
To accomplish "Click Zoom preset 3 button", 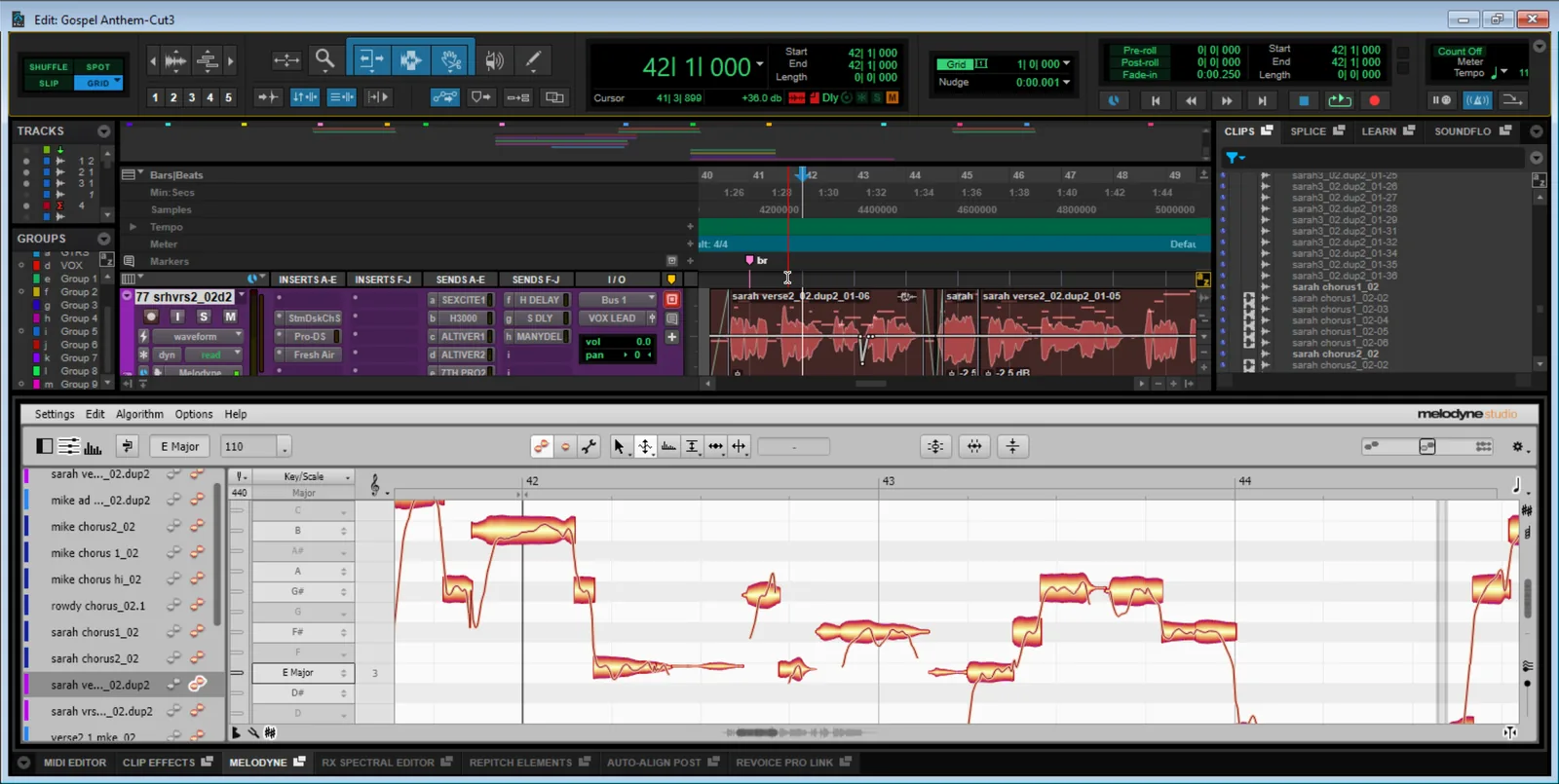I will coord(192,97).
